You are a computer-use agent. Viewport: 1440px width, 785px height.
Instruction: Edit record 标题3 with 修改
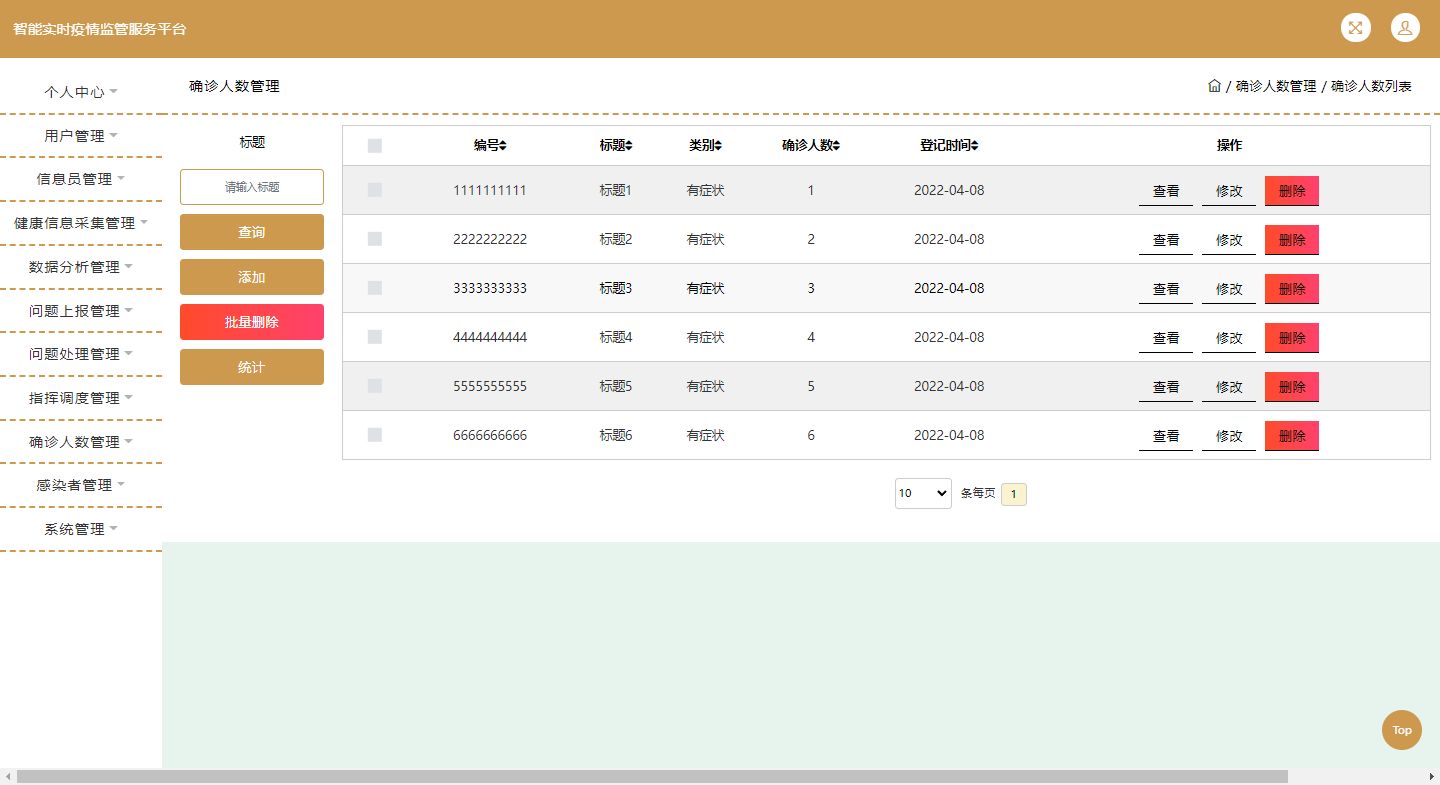tap(1229, 289)
